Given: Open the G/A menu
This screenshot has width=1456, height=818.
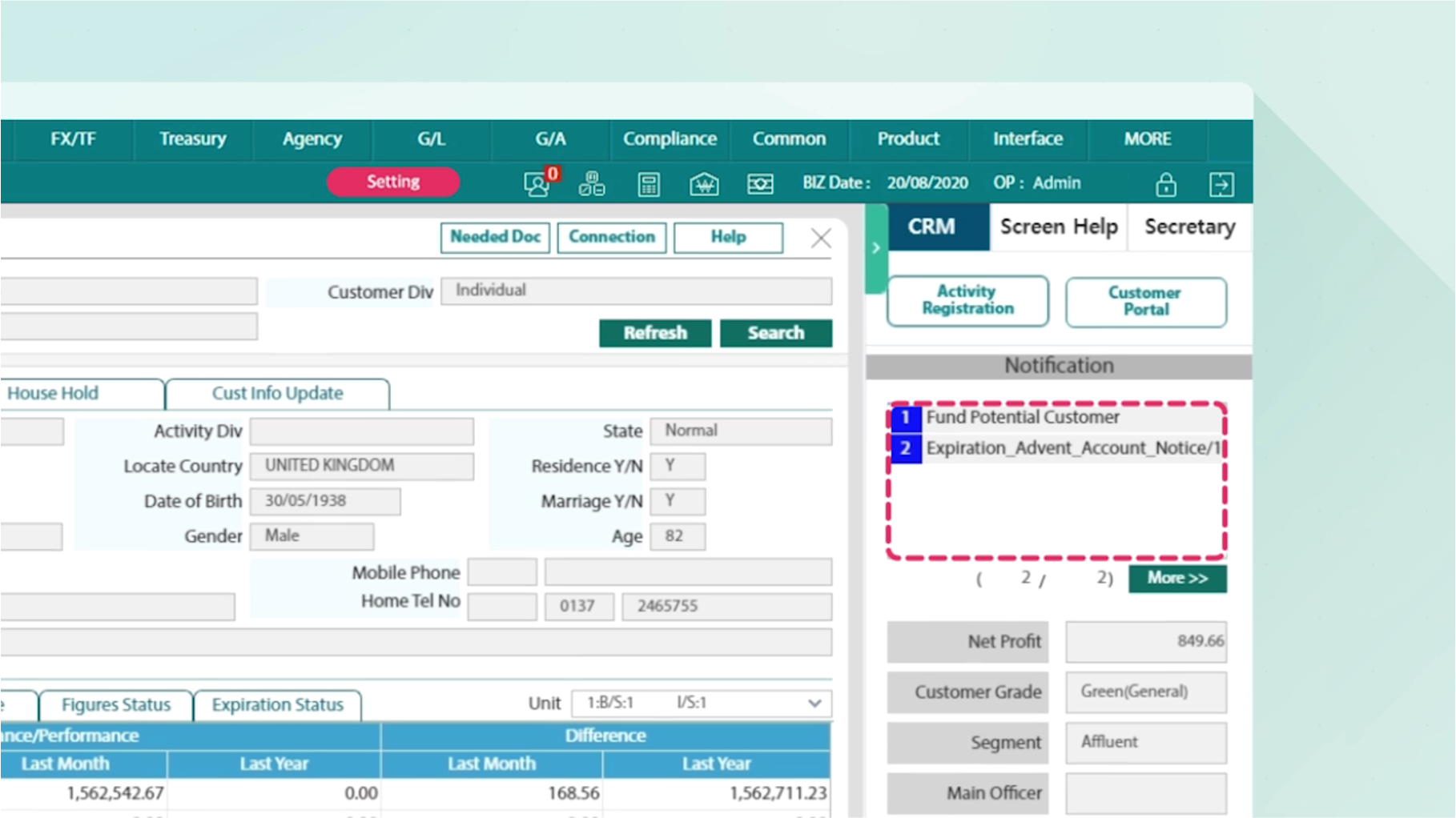Looking at the screenshot, I should point(550,139).
